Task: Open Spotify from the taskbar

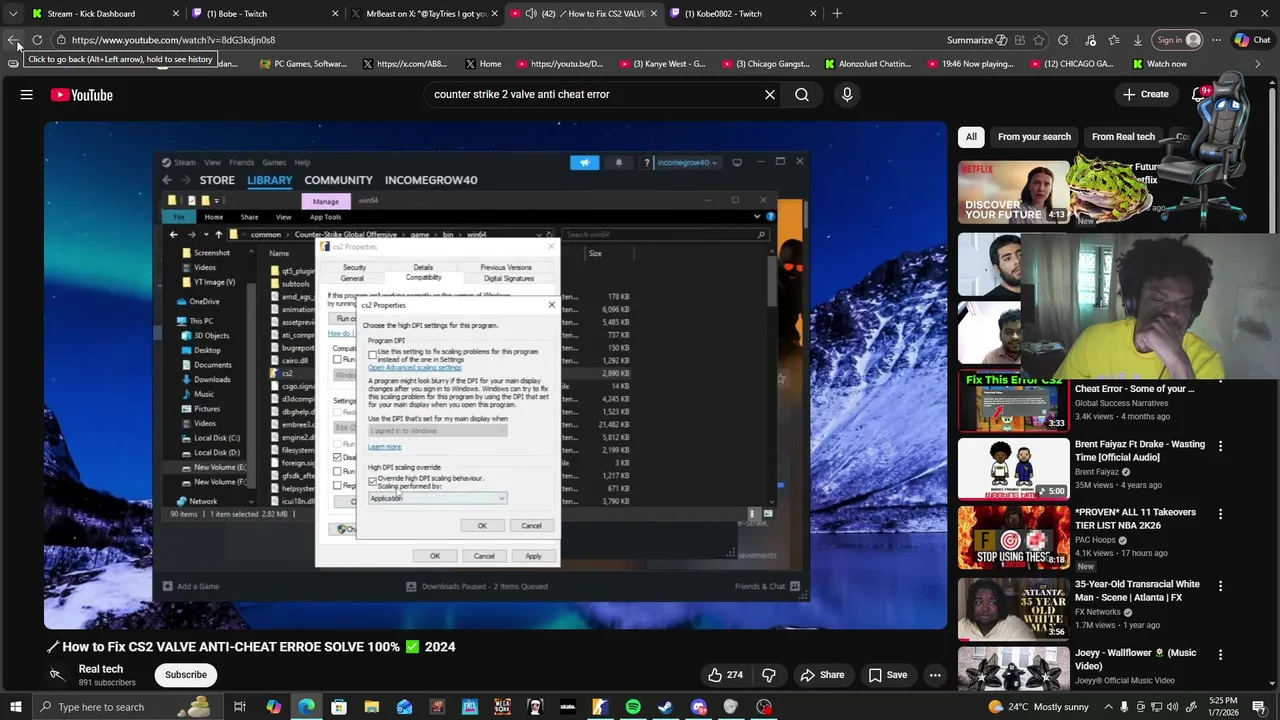Action: coord(633,707)
